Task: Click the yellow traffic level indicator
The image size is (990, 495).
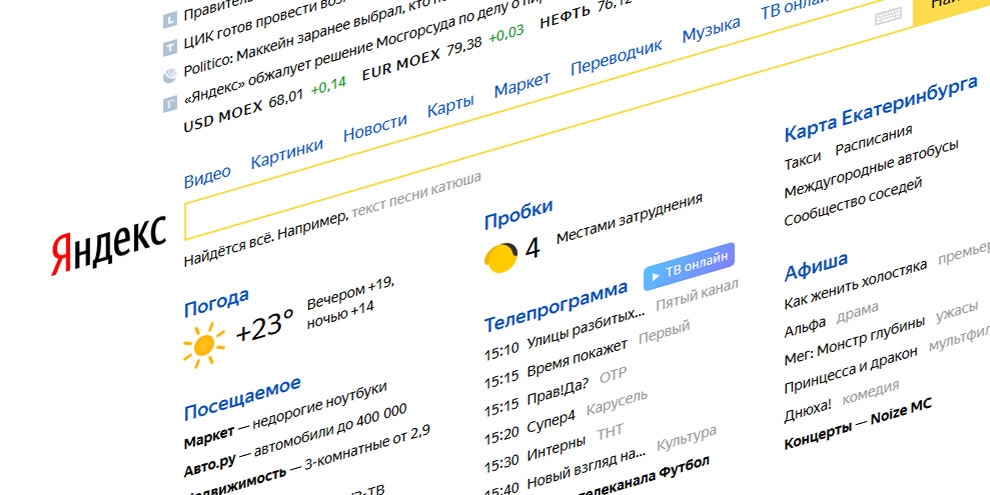Action: [x=501, y=257]
